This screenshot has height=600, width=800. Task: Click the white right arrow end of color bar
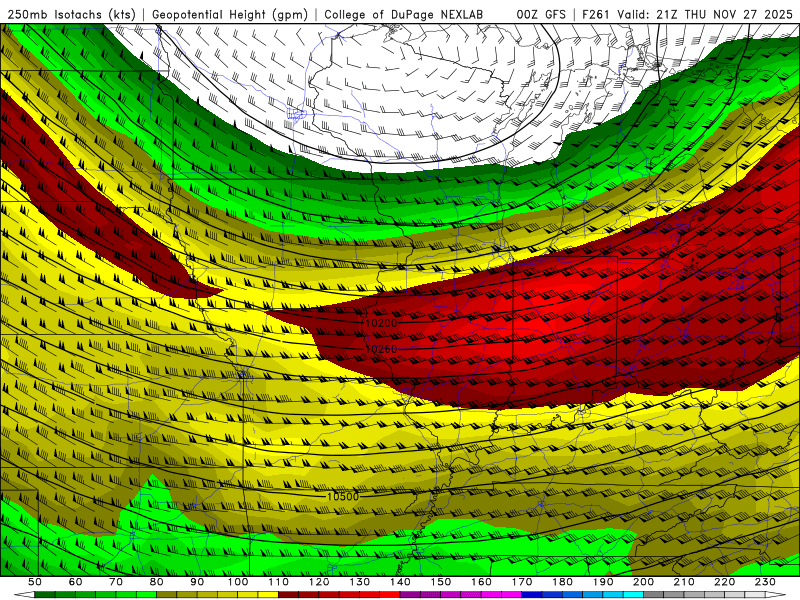(x=776, y=595)
